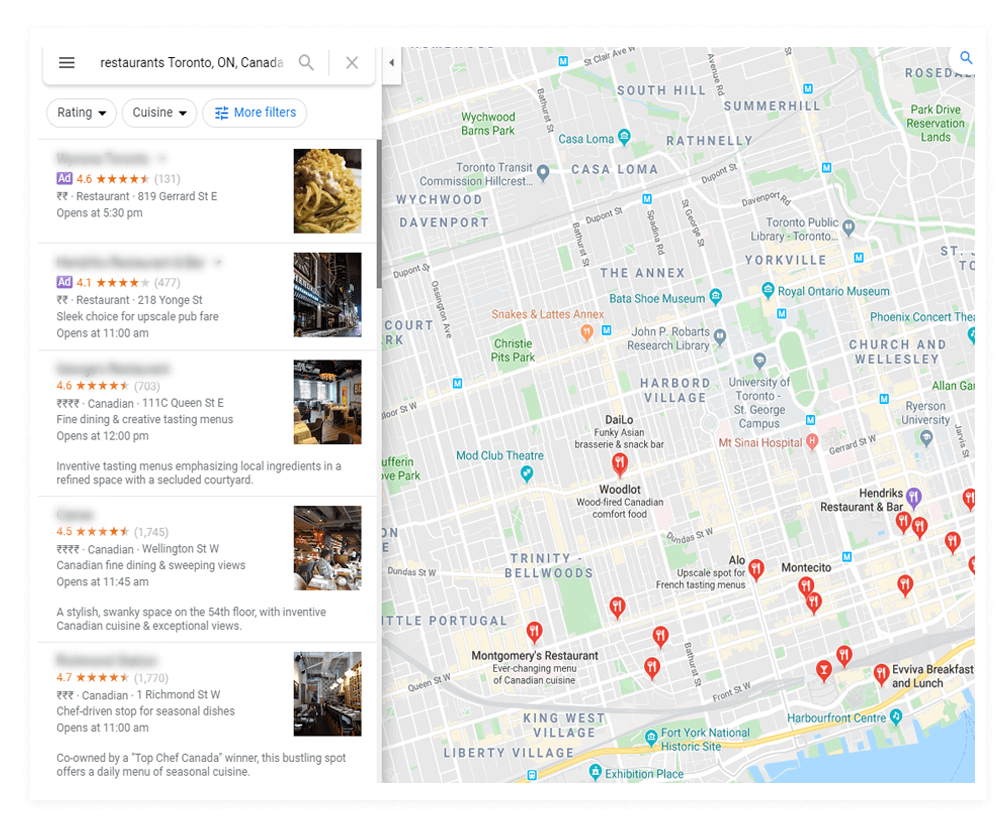
Task: Collapse the side panel arrow
Action: click(x=391, y=63)
